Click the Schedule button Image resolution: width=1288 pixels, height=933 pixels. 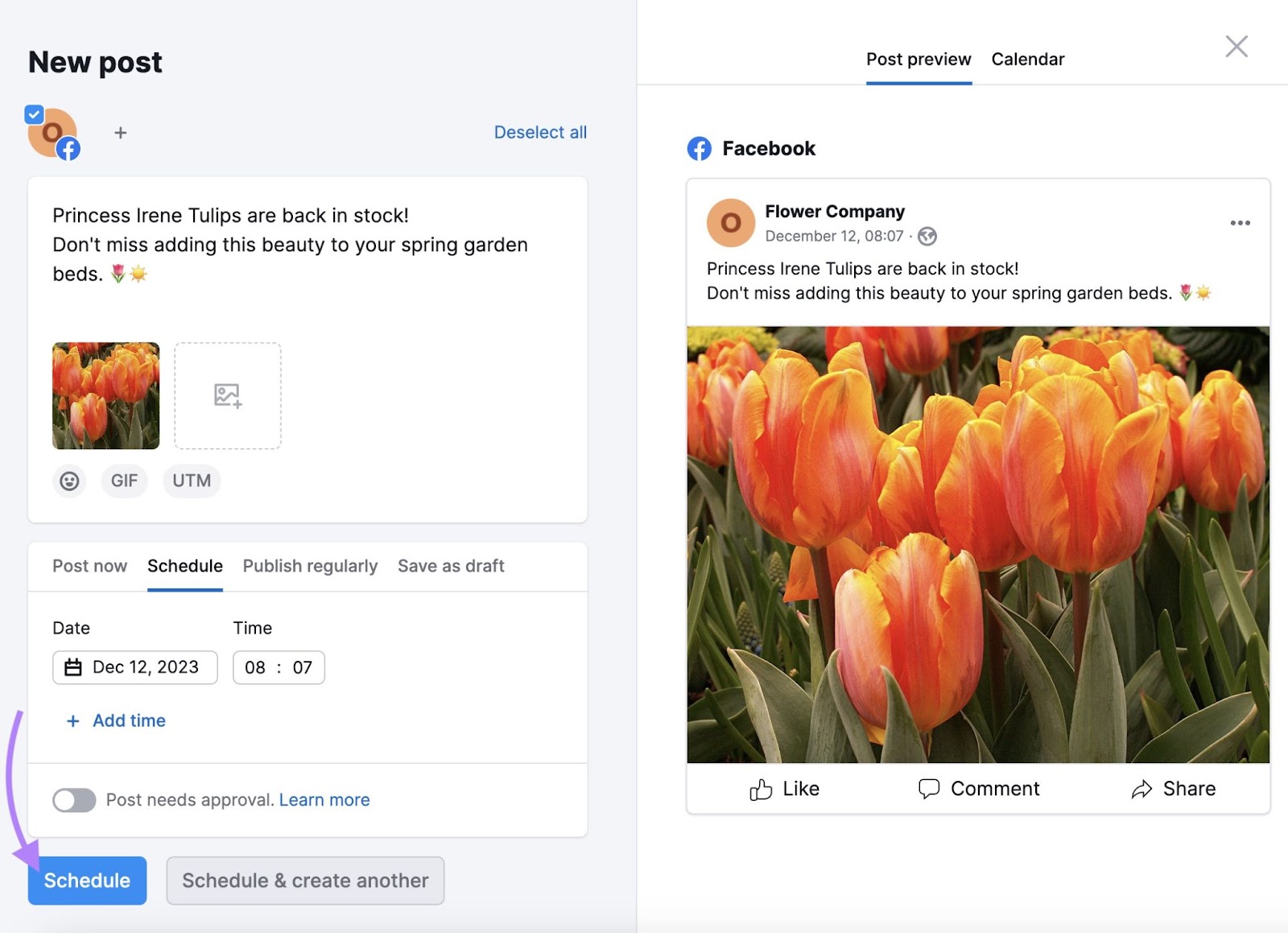coord(86,880)
